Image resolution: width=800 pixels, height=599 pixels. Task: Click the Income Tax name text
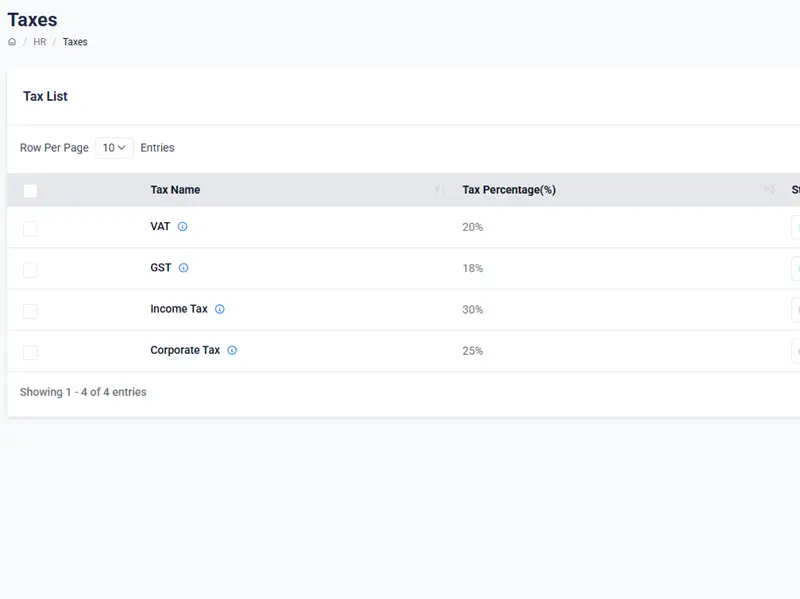pos(179,309)
